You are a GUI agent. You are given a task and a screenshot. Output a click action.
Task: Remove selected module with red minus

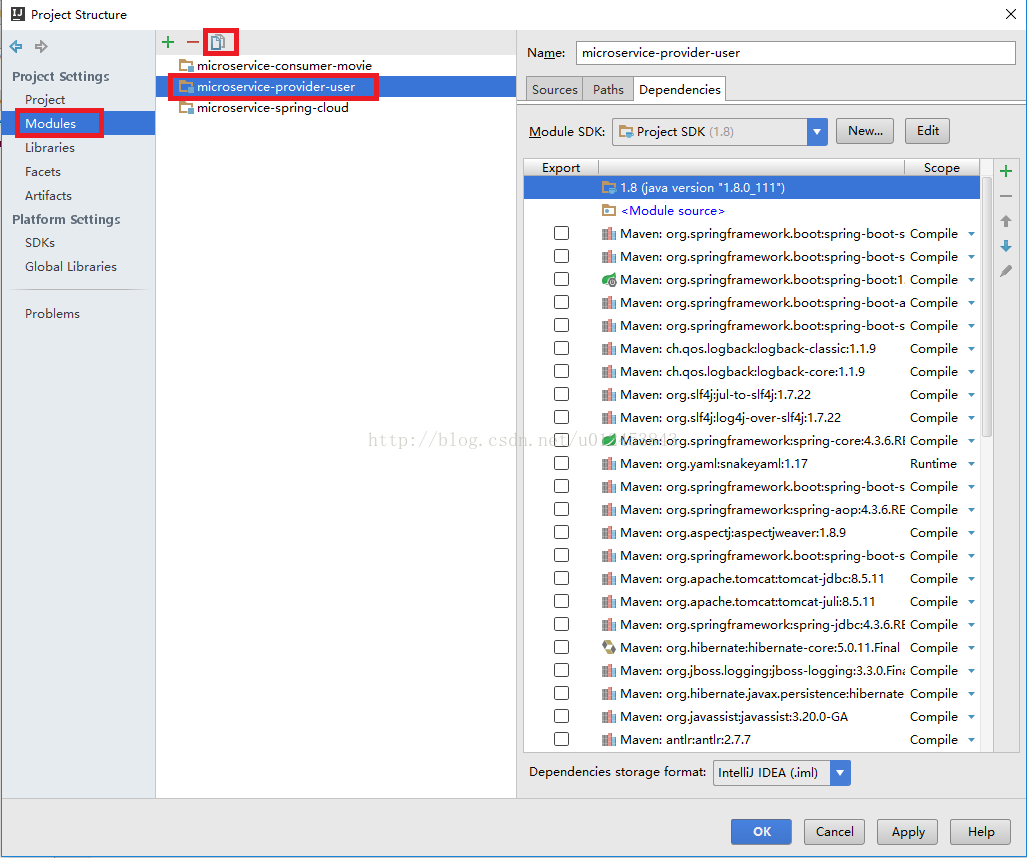193,43
